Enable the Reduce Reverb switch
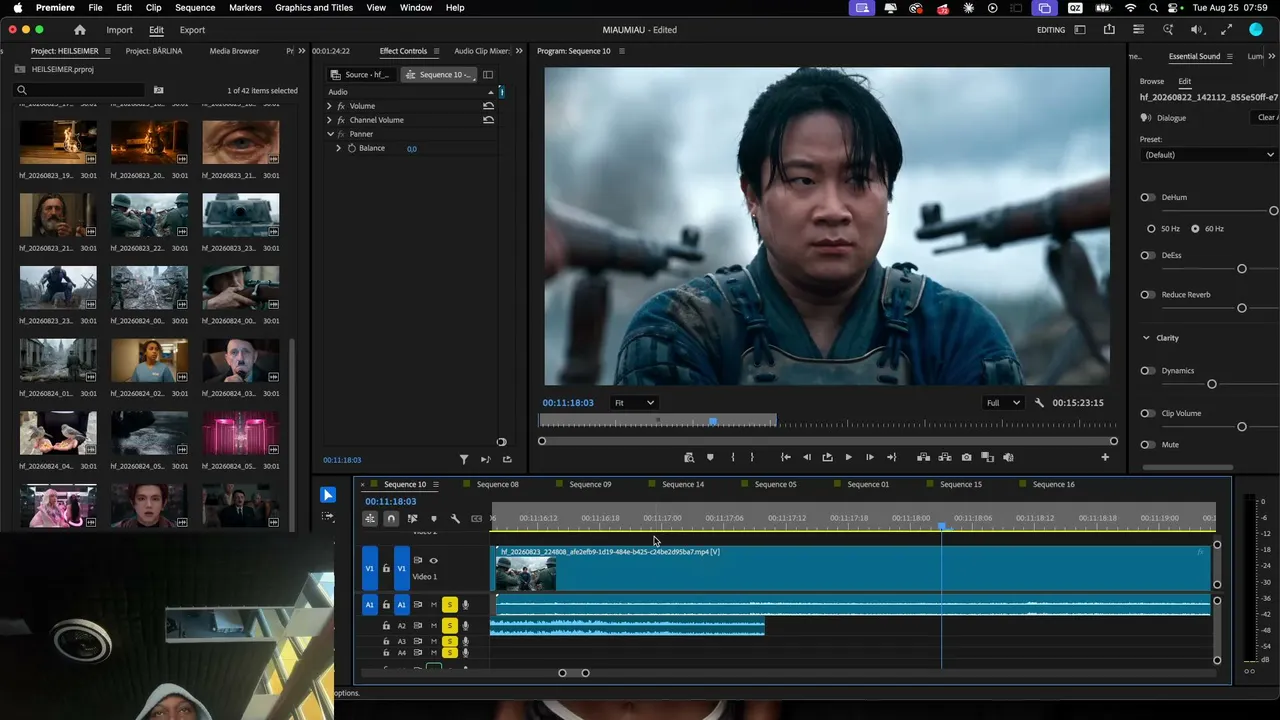Screen dimensions: 1280x720 [x=1148, y=295]
